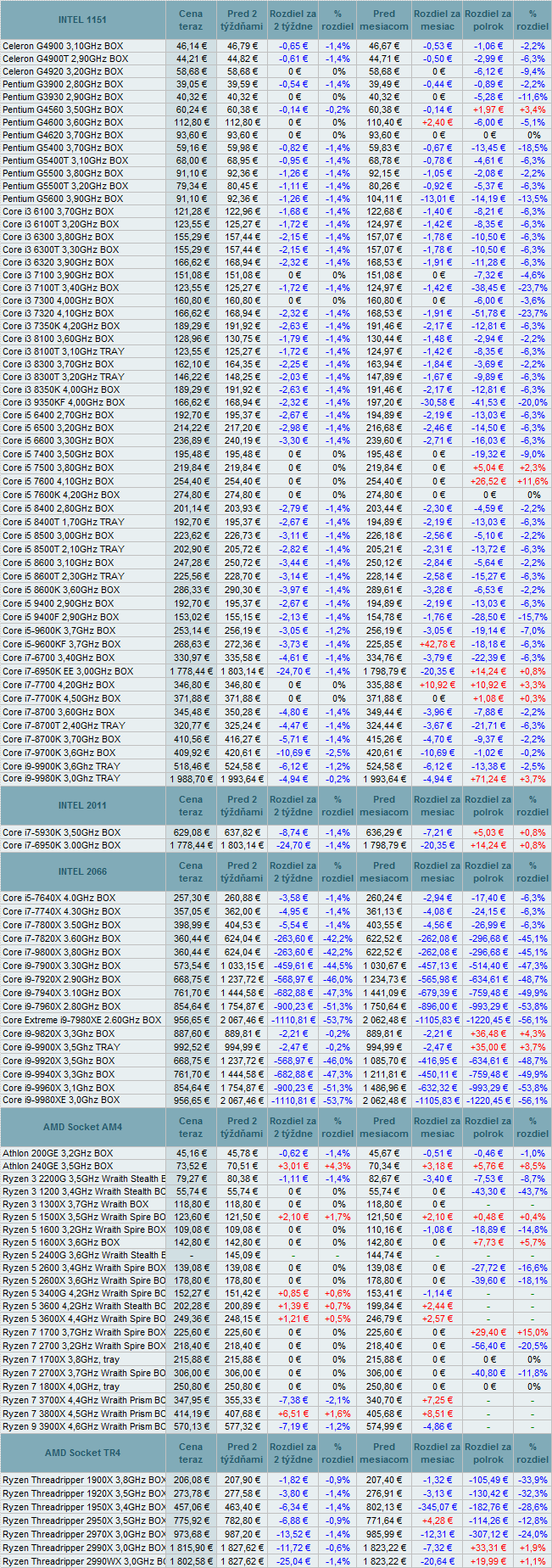Image resolution: width=552 pixels, height=1568 pixels.
Task: Click the INTEL 2011 section header
Action: [82, 805]
